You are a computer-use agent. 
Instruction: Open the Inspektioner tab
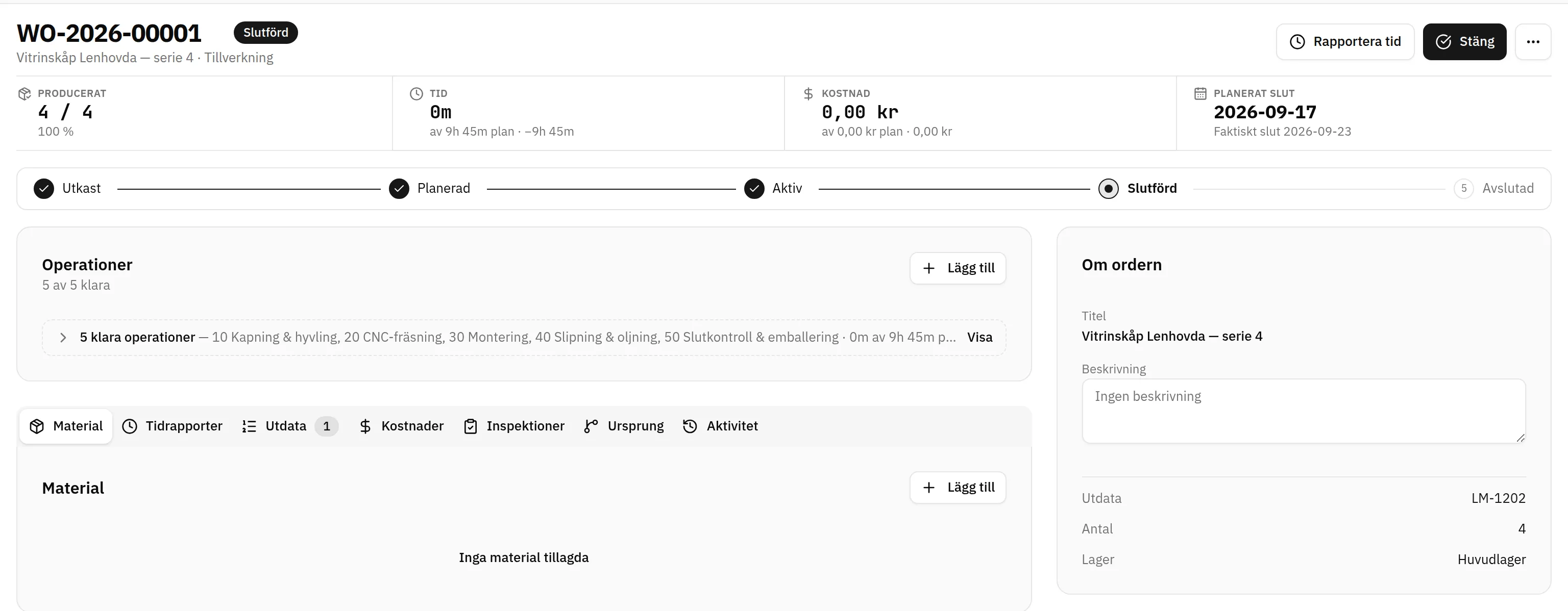(514, 426)
